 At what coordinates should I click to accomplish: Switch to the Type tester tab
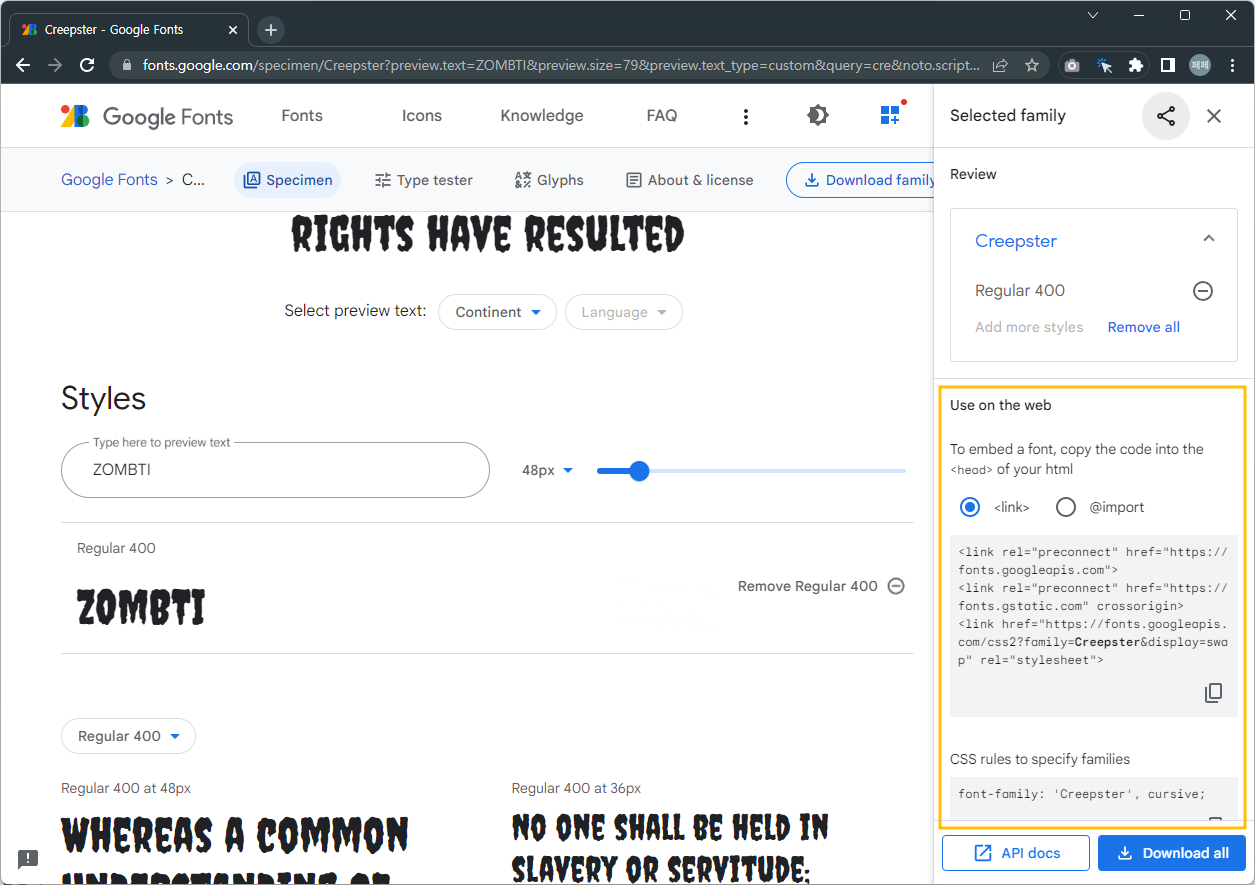[x=423, y=180]
